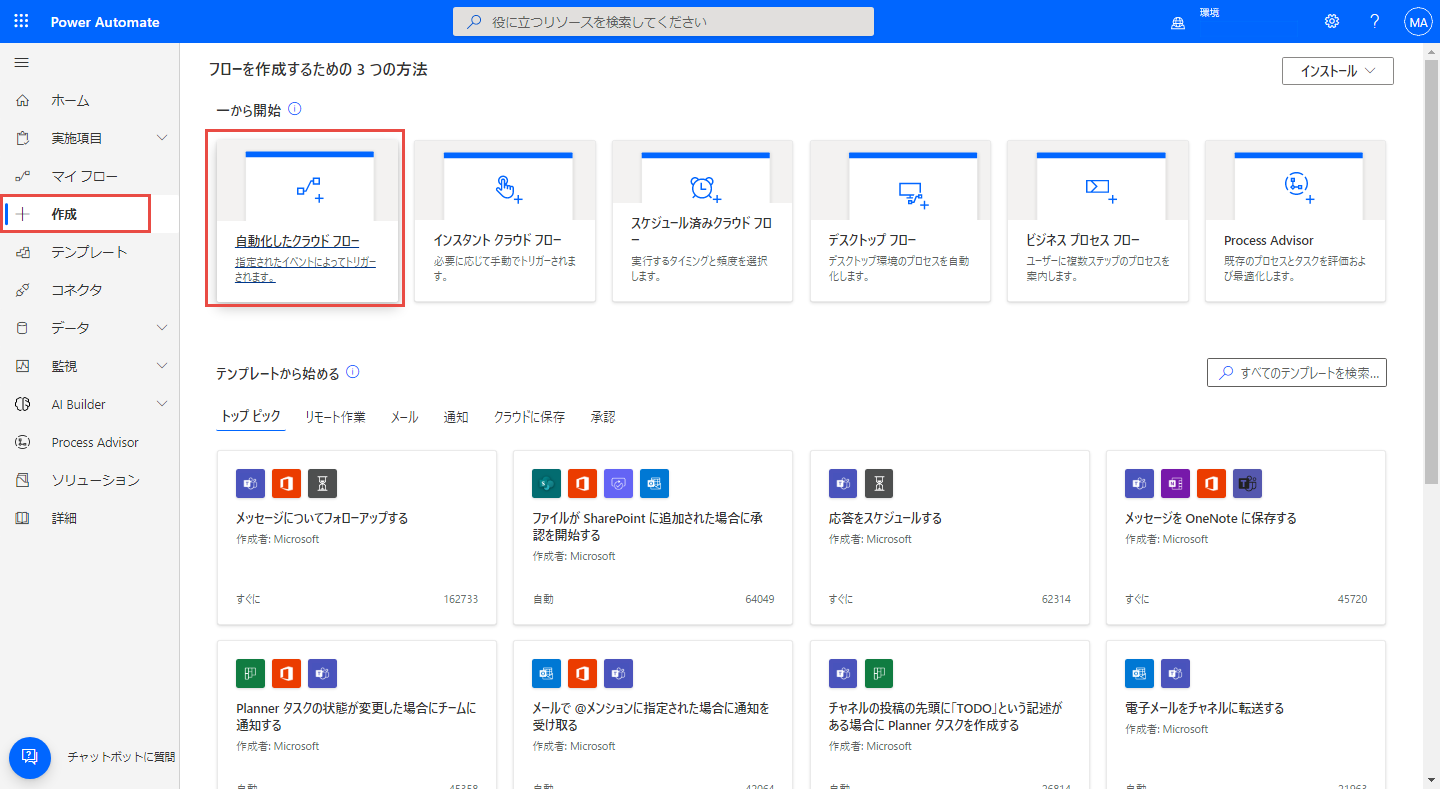1440x789 pixels.
Task: Click the マイ フロー flow icon
Action: point(23,176)
